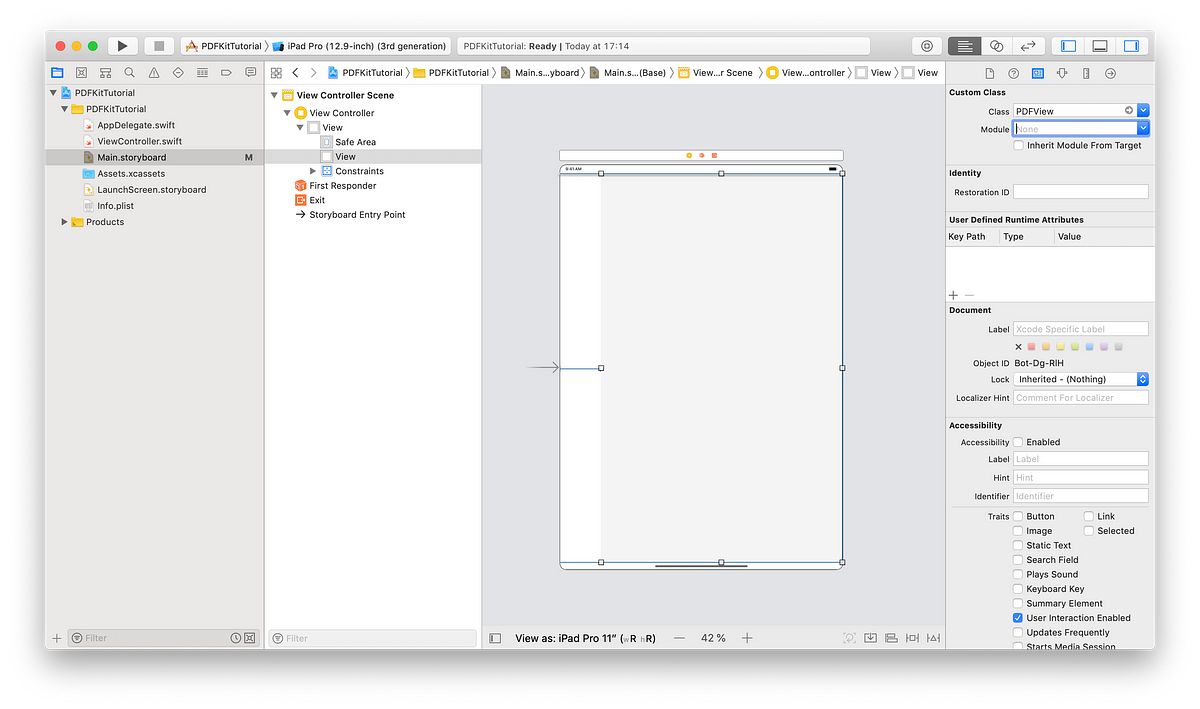This screenshot has height=709, width=1200.
Task: Collapse the View Controller outline item
Action: point(288,113)
